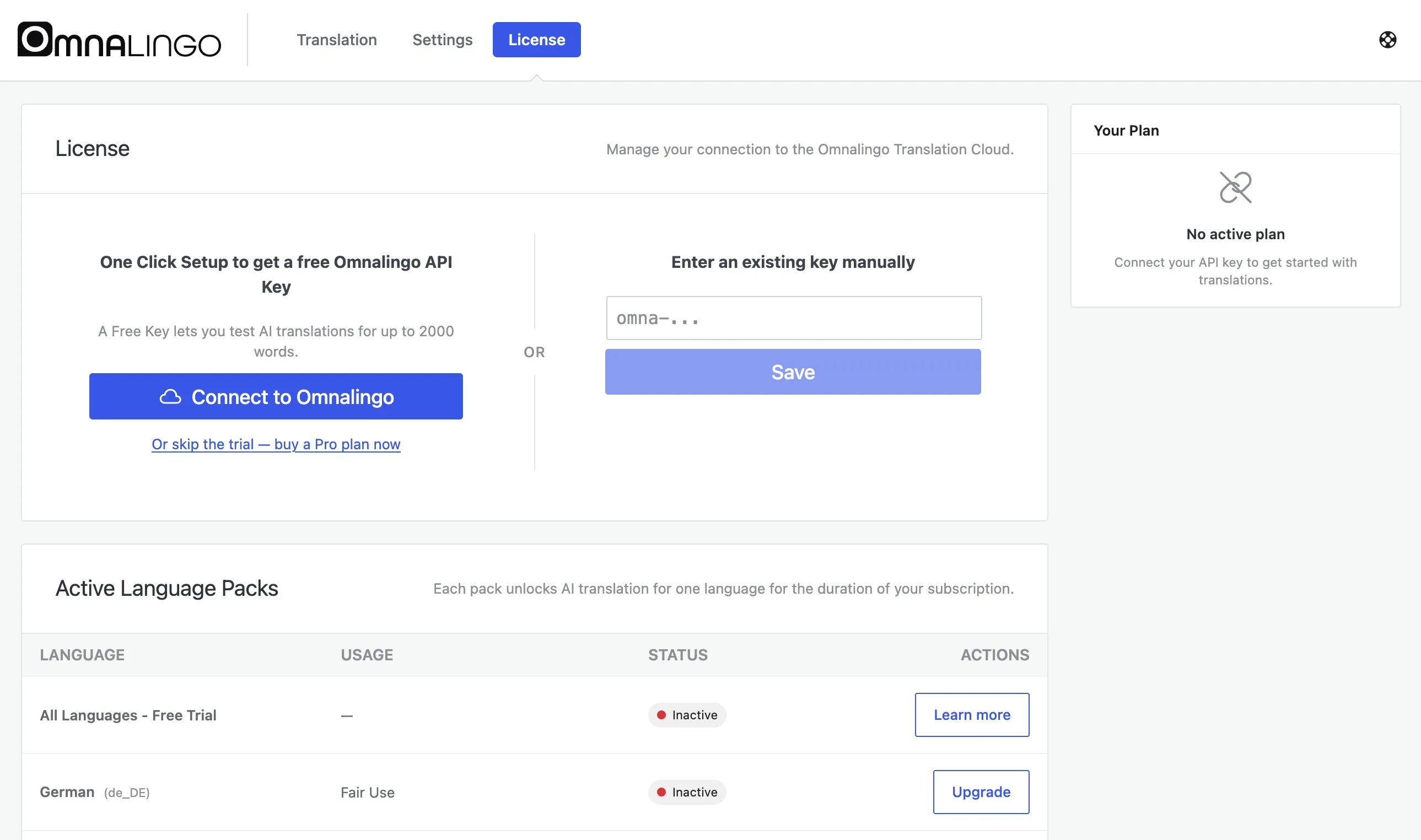
Task: Select 'All Languages - Free Trial' row label
Action: click(128, 715)
